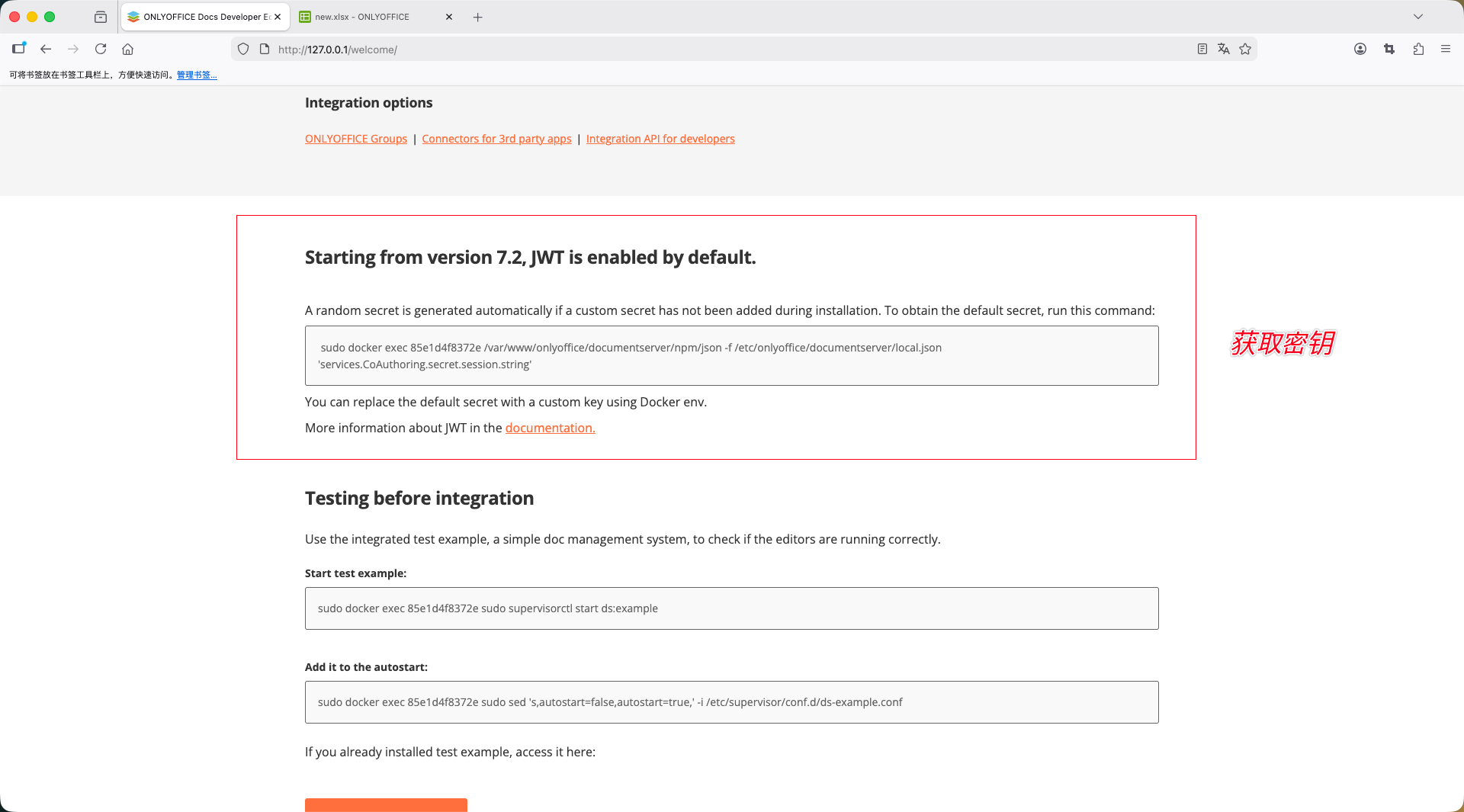This screenshot has width=1464, height=812.
Task: Expand the list all tabs chevron
Action: click(x=1418, y=17)
